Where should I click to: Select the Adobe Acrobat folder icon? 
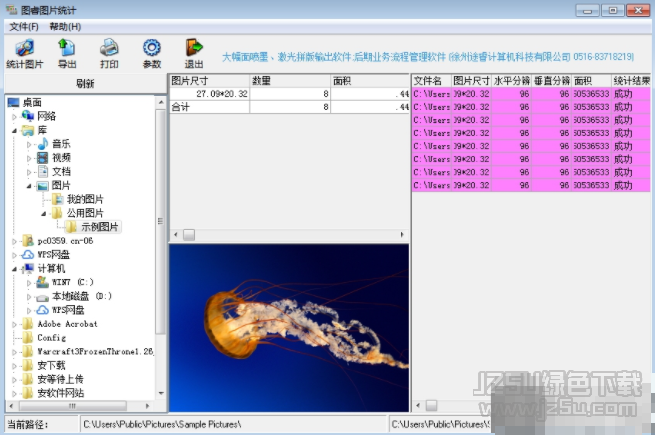[x=28, y=324]
